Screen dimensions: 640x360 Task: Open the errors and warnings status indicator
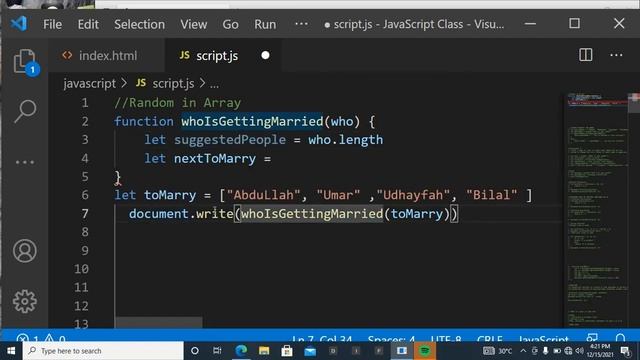pos(41,338)
